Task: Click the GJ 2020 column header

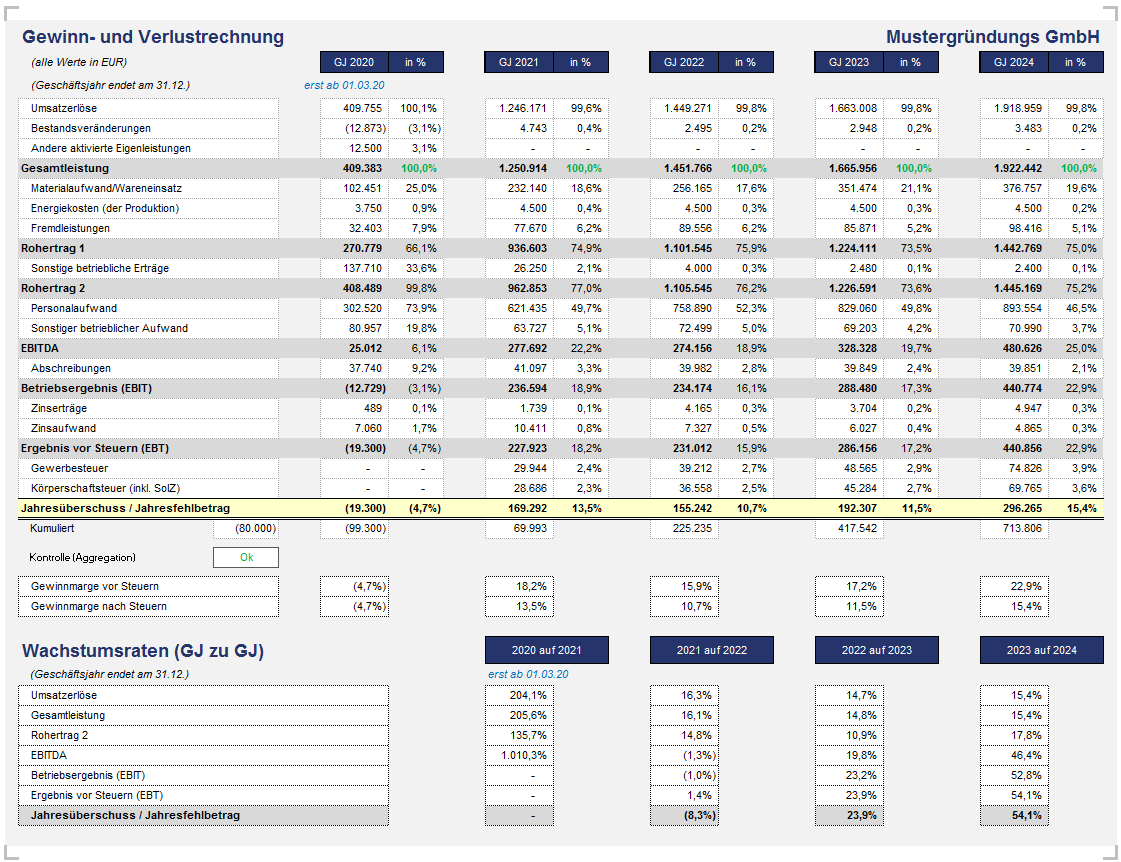Action: point(353,62)
